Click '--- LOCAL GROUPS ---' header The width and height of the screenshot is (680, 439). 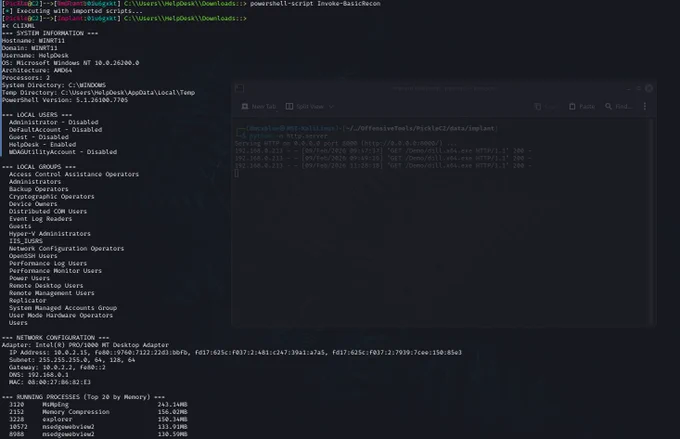pos(39,167)
